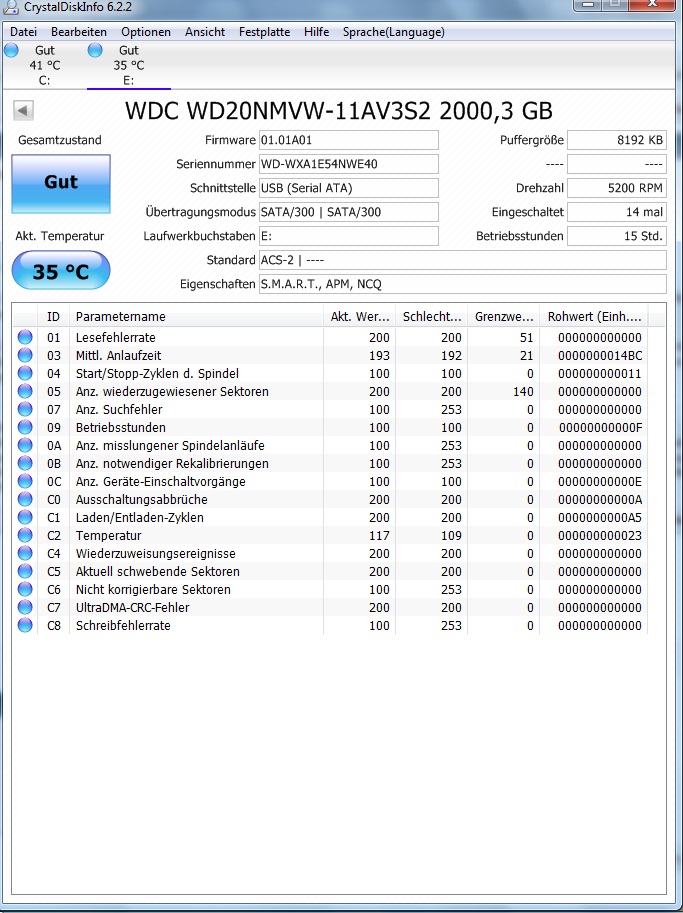This screenshot has height=913, width=683.
Task: Click the Laufwerkbuchstaben field E:
Action: (x=349, y=236)
